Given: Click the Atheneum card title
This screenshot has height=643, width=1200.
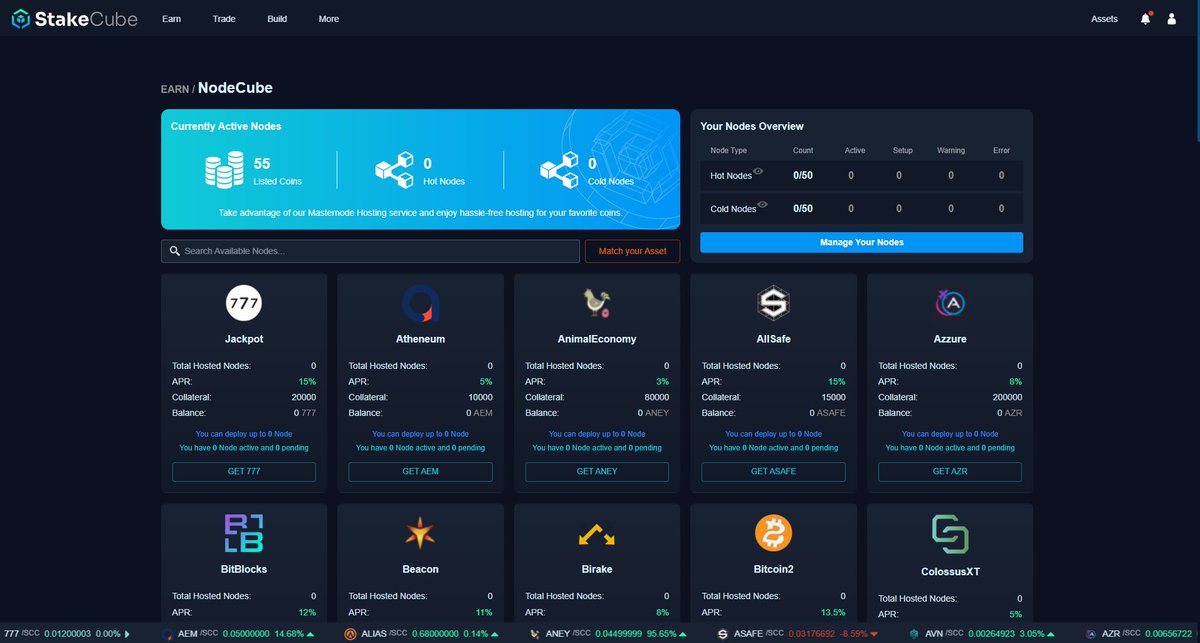Looking at the screenshot, I should pyautogui.click(x=421, y=339).
